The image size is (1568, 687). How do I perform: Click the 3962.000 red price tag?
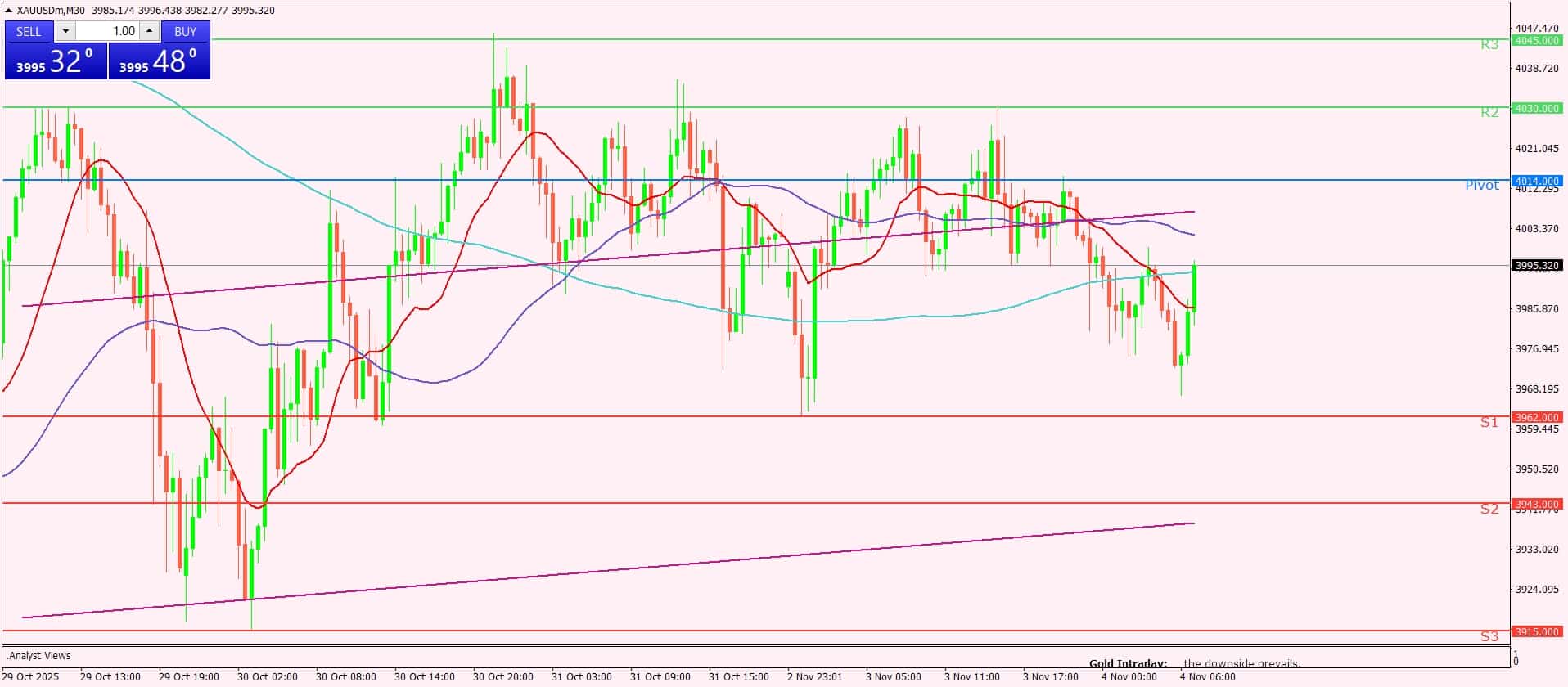click(1536, 417)
